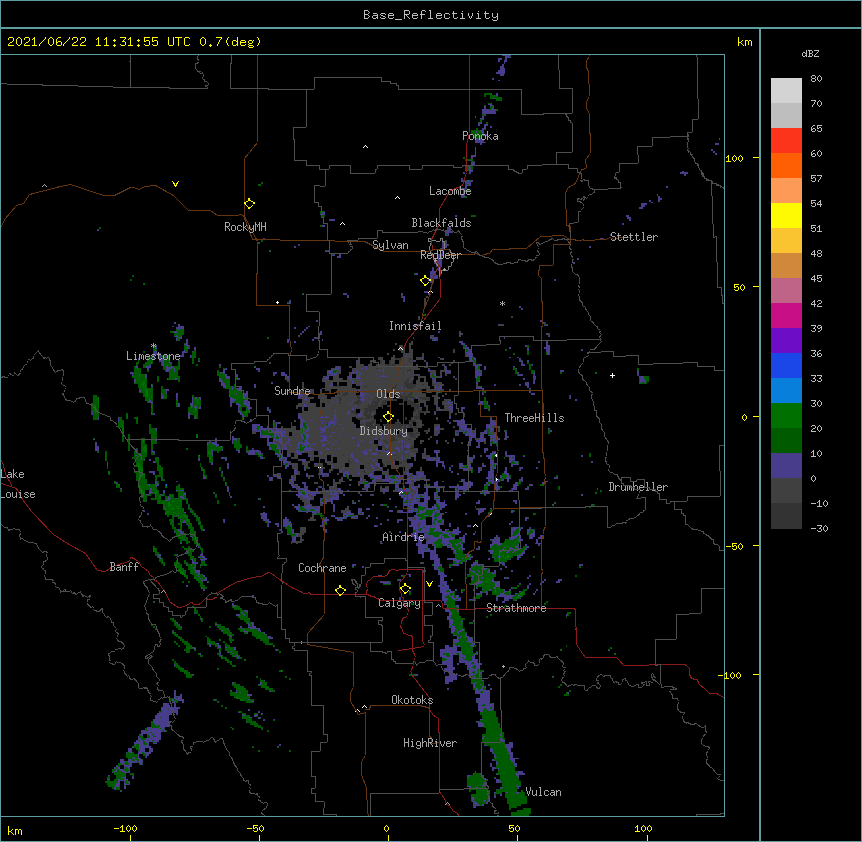Click the green 30 dBZ legend swatch

(x=786, y=416)
